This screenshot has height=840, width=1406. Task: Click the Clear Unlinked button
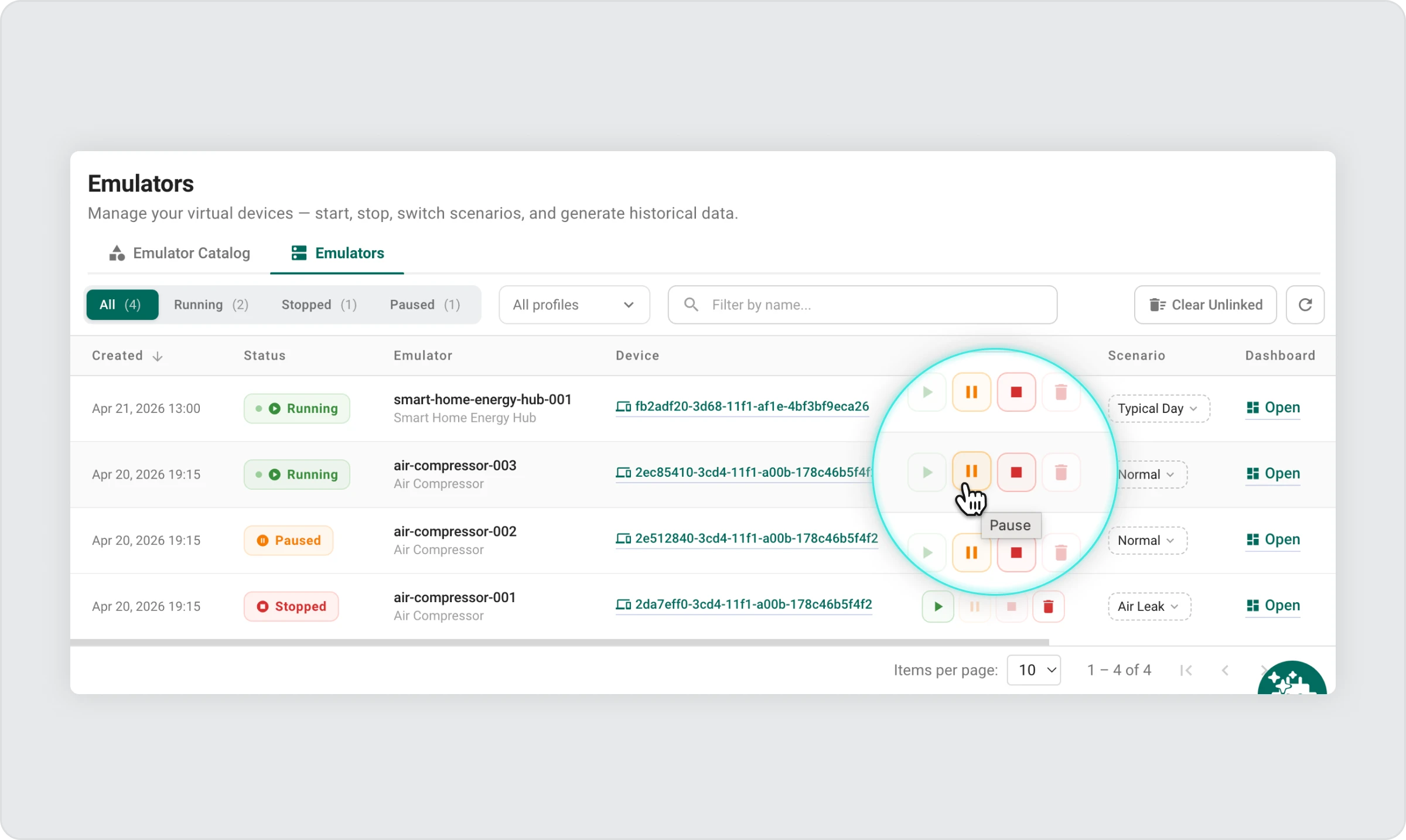coord(1205,305)
